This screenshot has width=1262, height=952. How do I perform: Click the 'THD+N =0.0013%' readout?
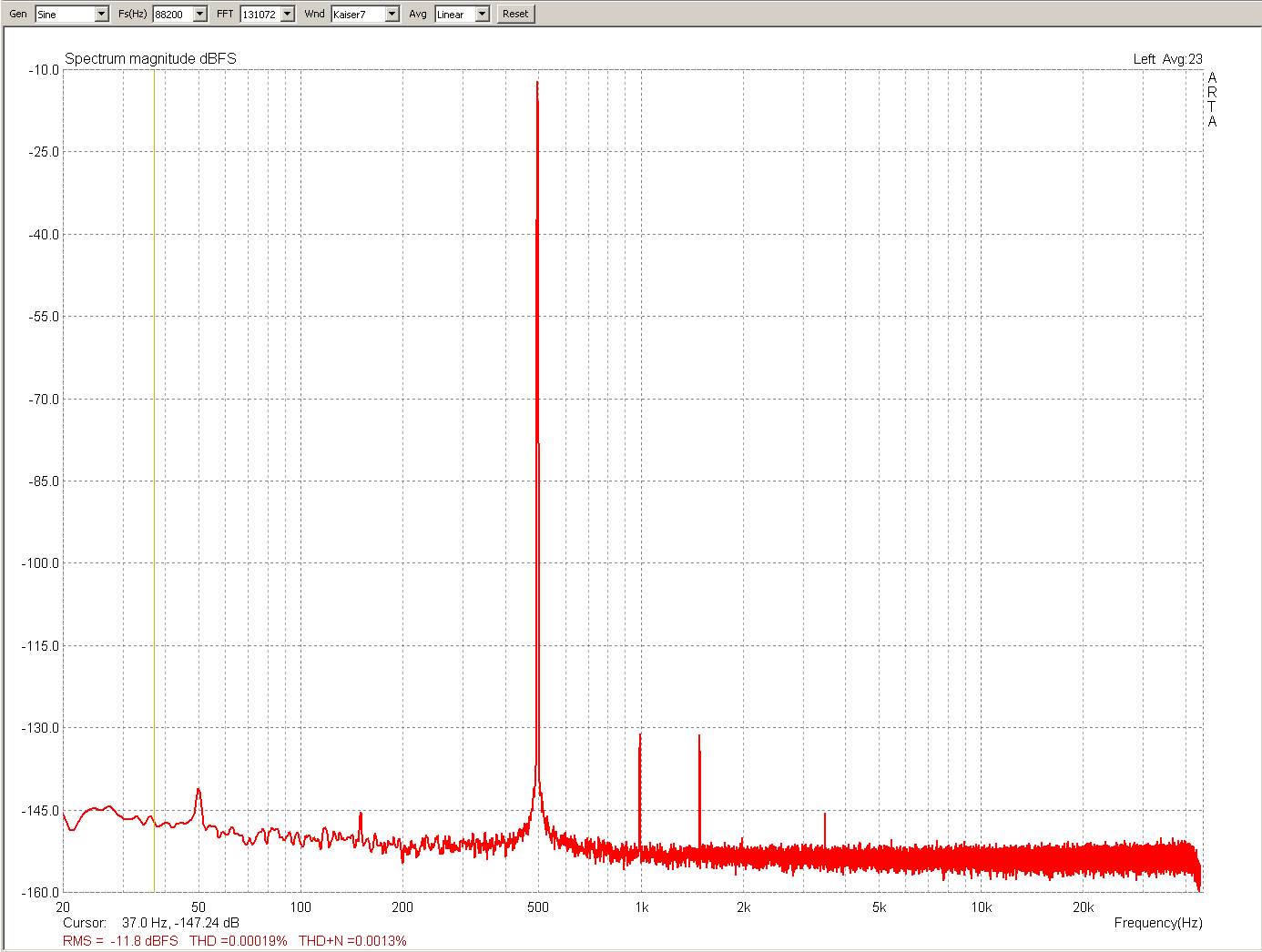pos(352,941)
